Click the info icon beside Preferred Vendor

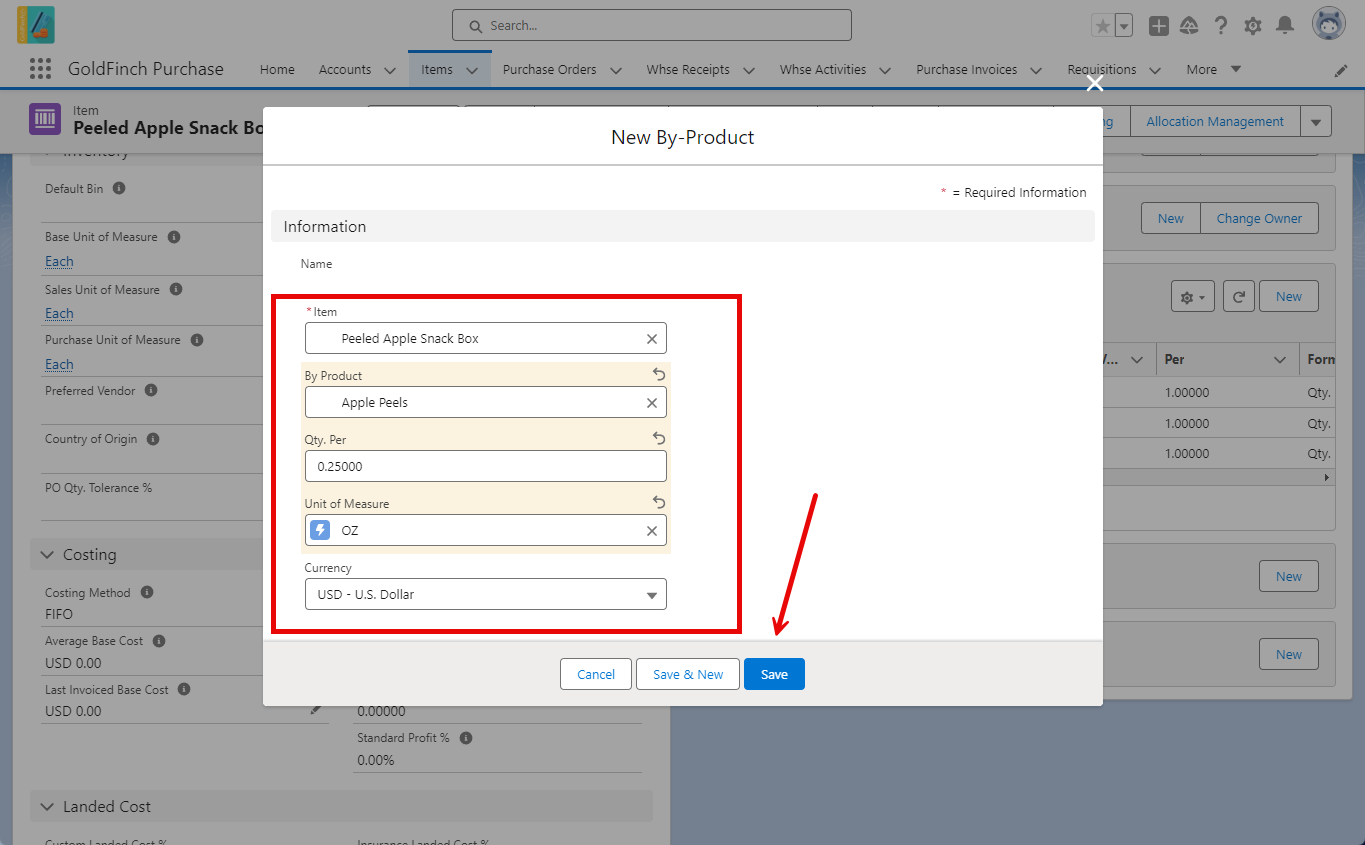point(152,390)
